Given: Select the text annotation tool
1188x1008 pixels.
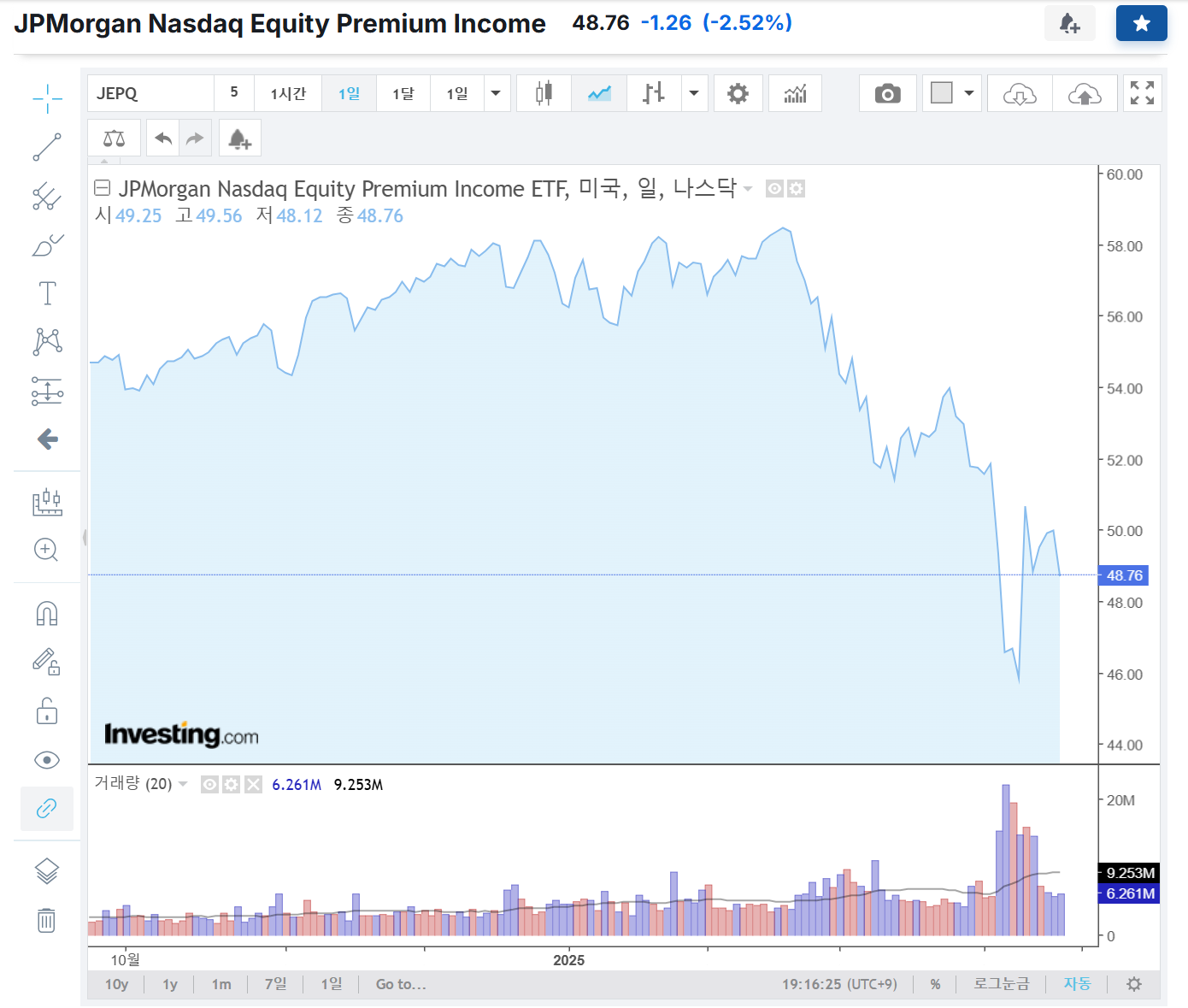Looking at the screenshot, I should pyautogui.click(x=47, y=293).
